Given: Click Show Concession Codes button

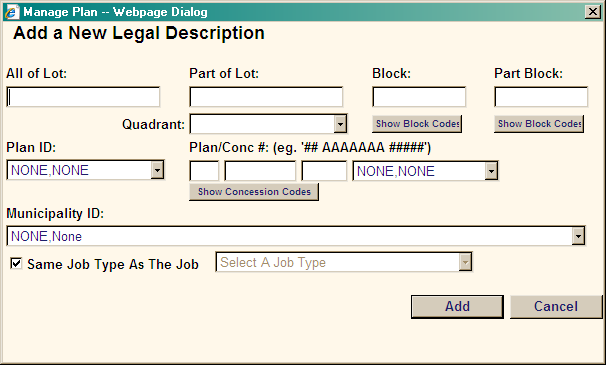Looking at the screenshot, I should [x=254, y=192].
